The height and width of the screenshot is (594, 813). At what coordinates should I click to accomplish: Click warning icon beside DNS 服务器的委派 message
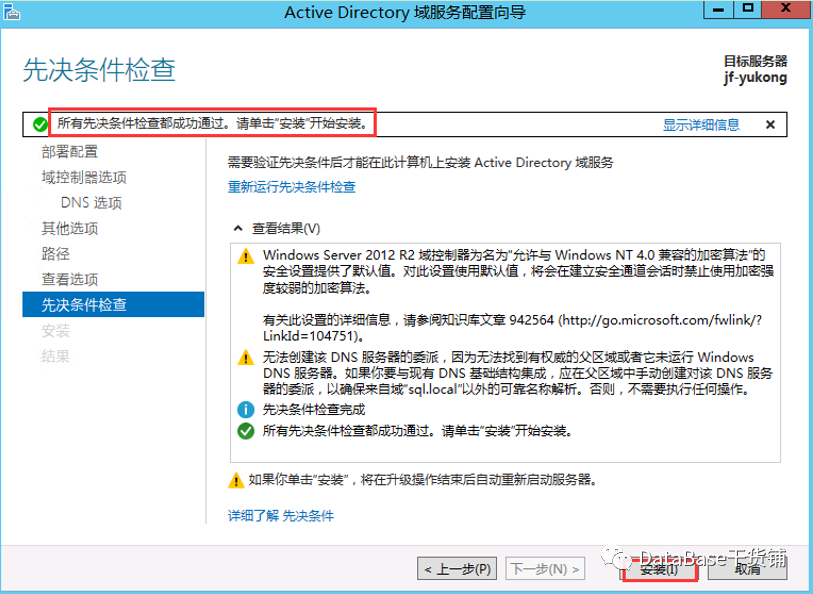click(245, 358)
